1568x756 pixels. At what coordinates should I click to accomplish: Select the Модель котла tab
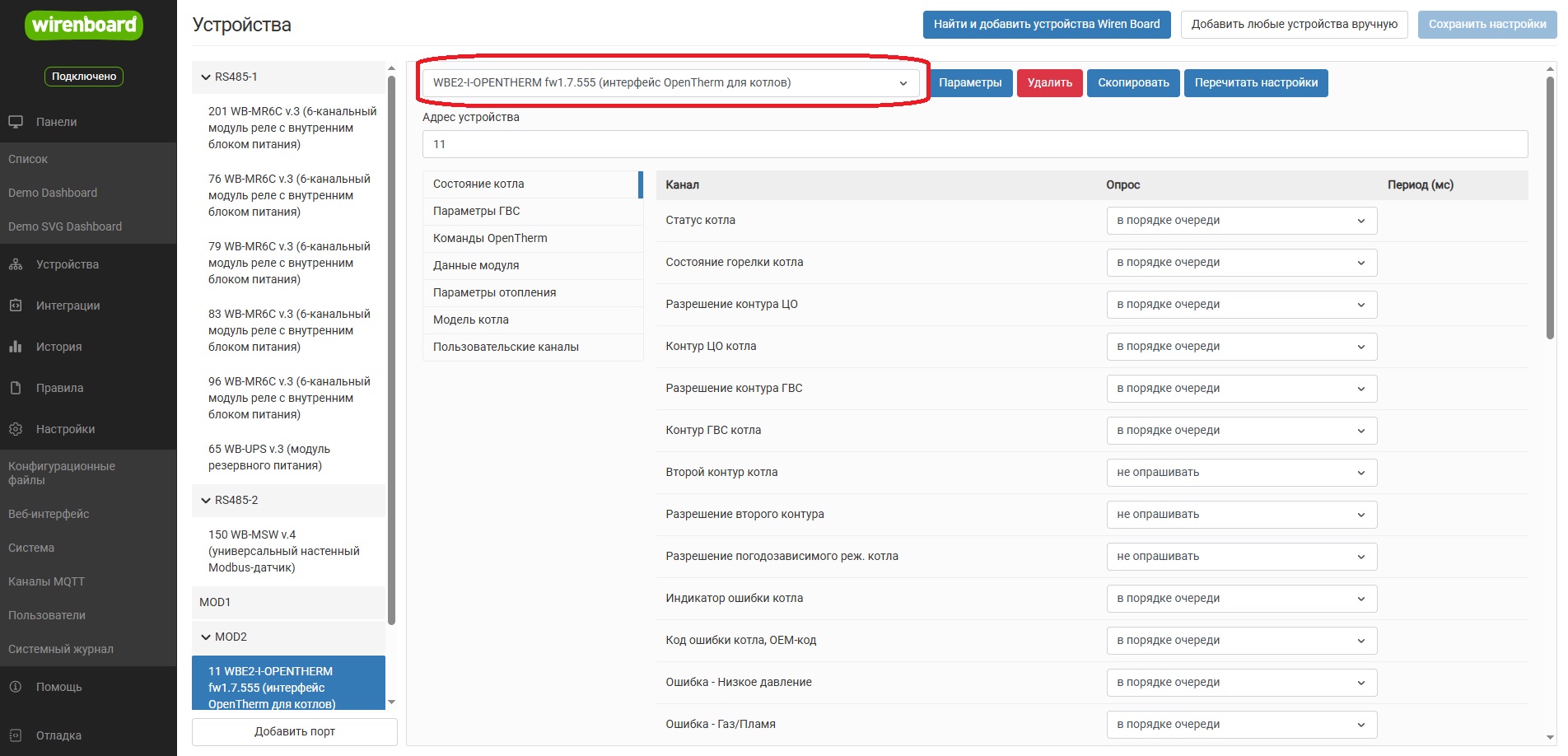coord(532,320)
